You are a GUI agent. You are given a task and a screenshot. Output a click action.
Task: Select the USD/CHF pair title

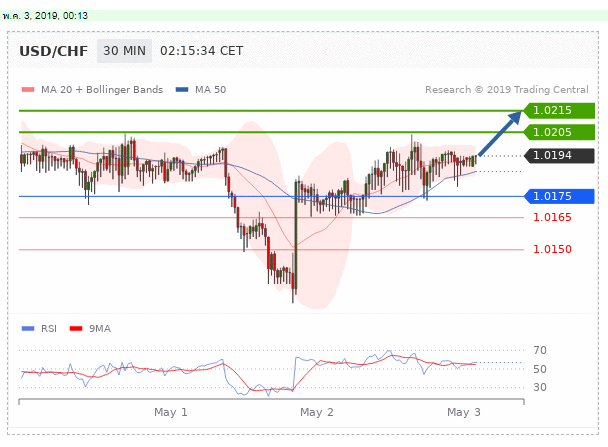(54, 51)
